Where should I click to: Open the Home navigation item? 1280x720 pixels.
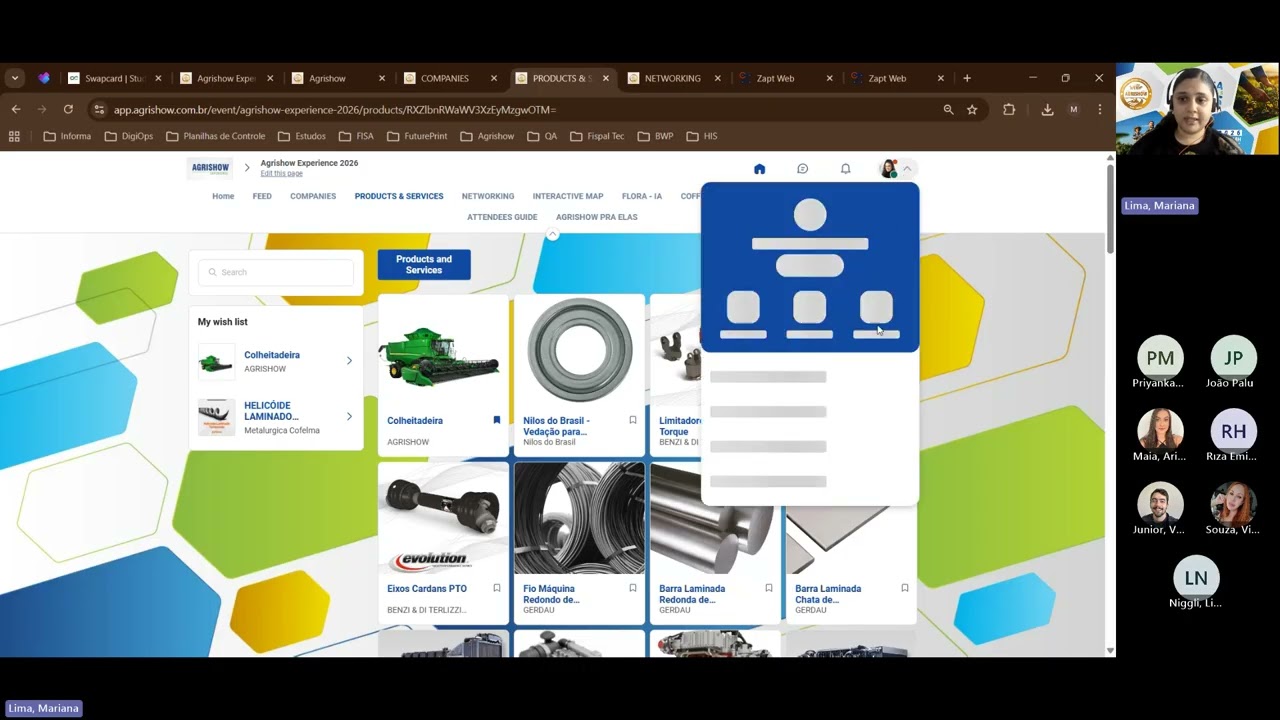click(x=223, y=196)
